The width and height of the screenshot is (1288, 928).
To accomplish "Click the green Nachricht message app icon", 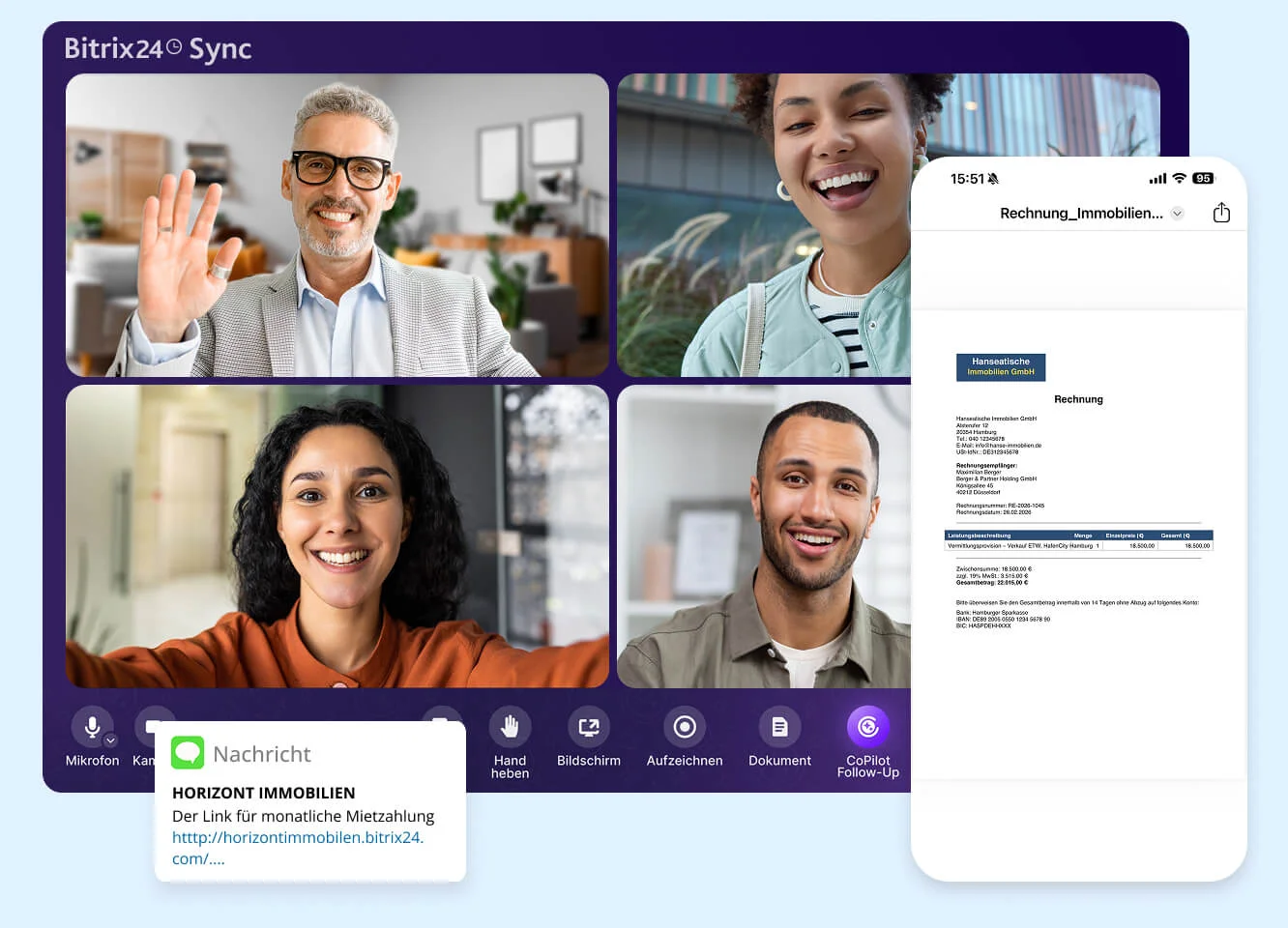I will point(188,753).
